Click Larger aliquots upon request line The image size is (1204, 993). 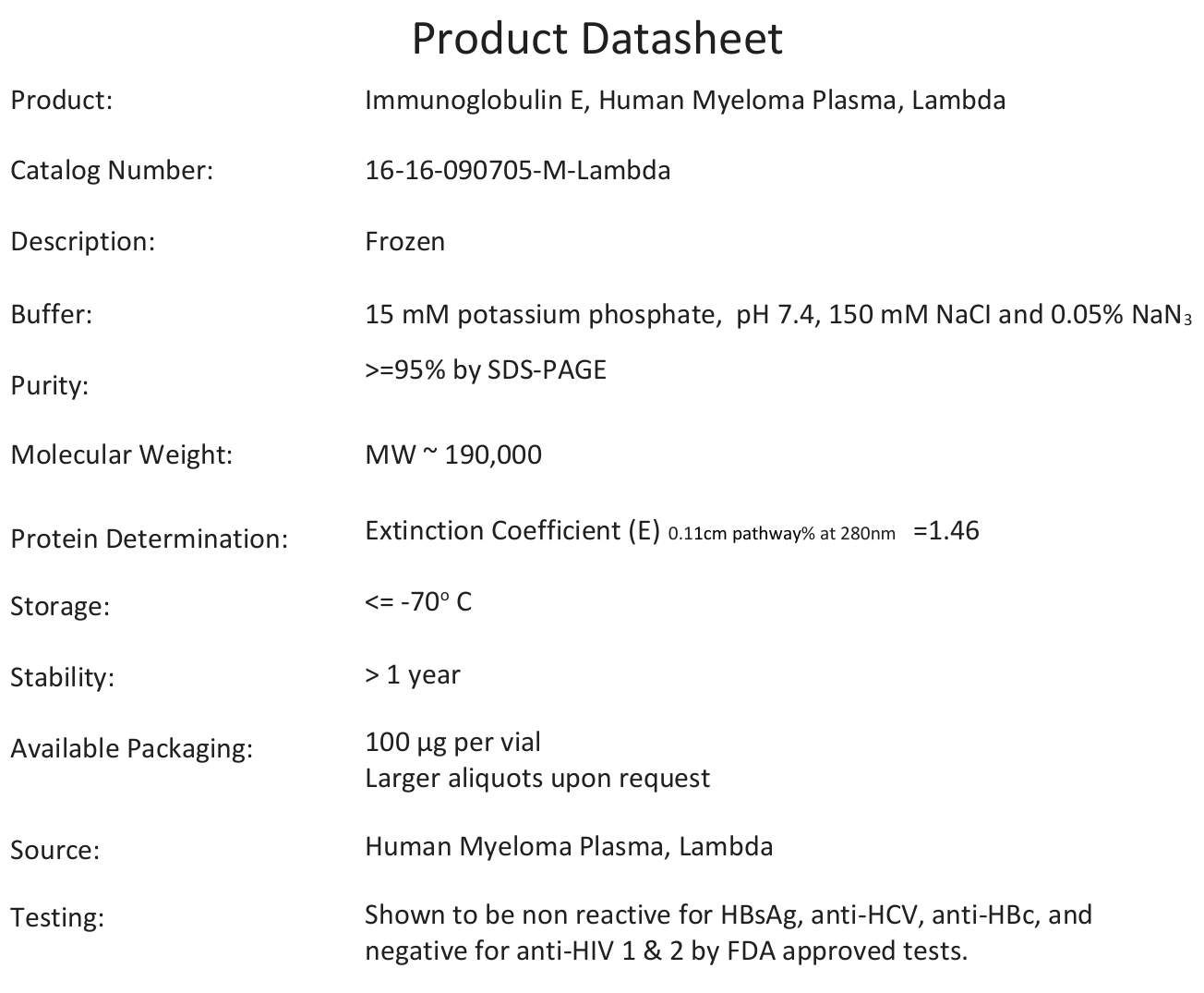(536, 779)
